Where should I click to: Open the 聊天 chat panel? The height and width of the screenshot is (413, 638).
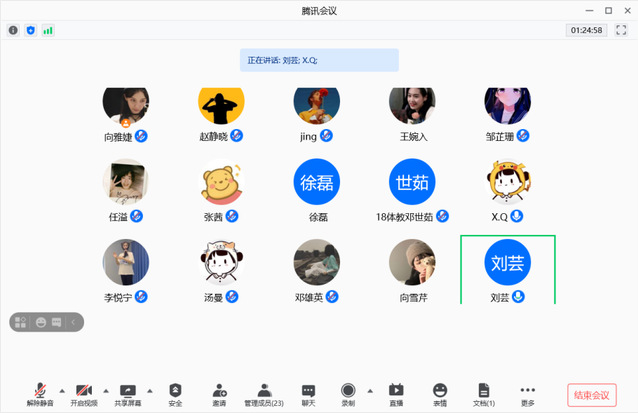[x=308, y=390]
